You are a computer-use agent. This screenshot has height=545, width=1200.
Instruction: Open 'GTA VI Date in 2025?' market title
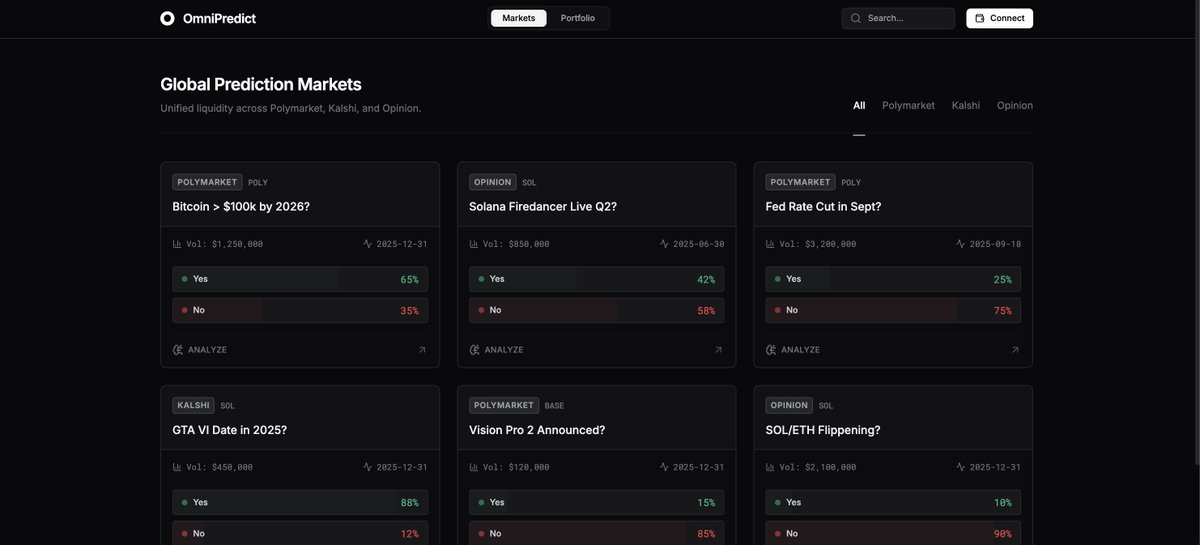click(x=230, y=430)
